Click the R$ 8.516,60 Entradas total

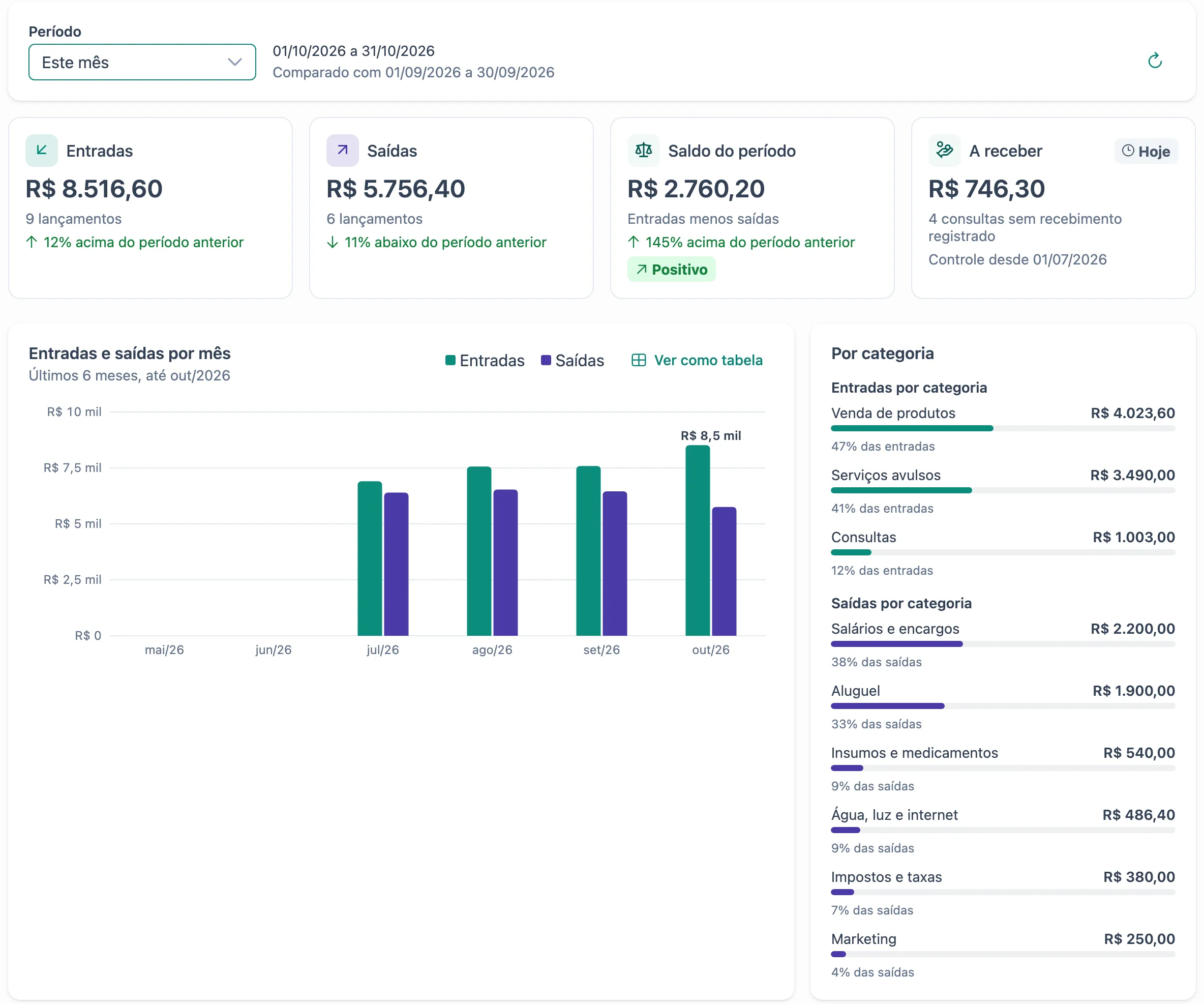point(94,189)
